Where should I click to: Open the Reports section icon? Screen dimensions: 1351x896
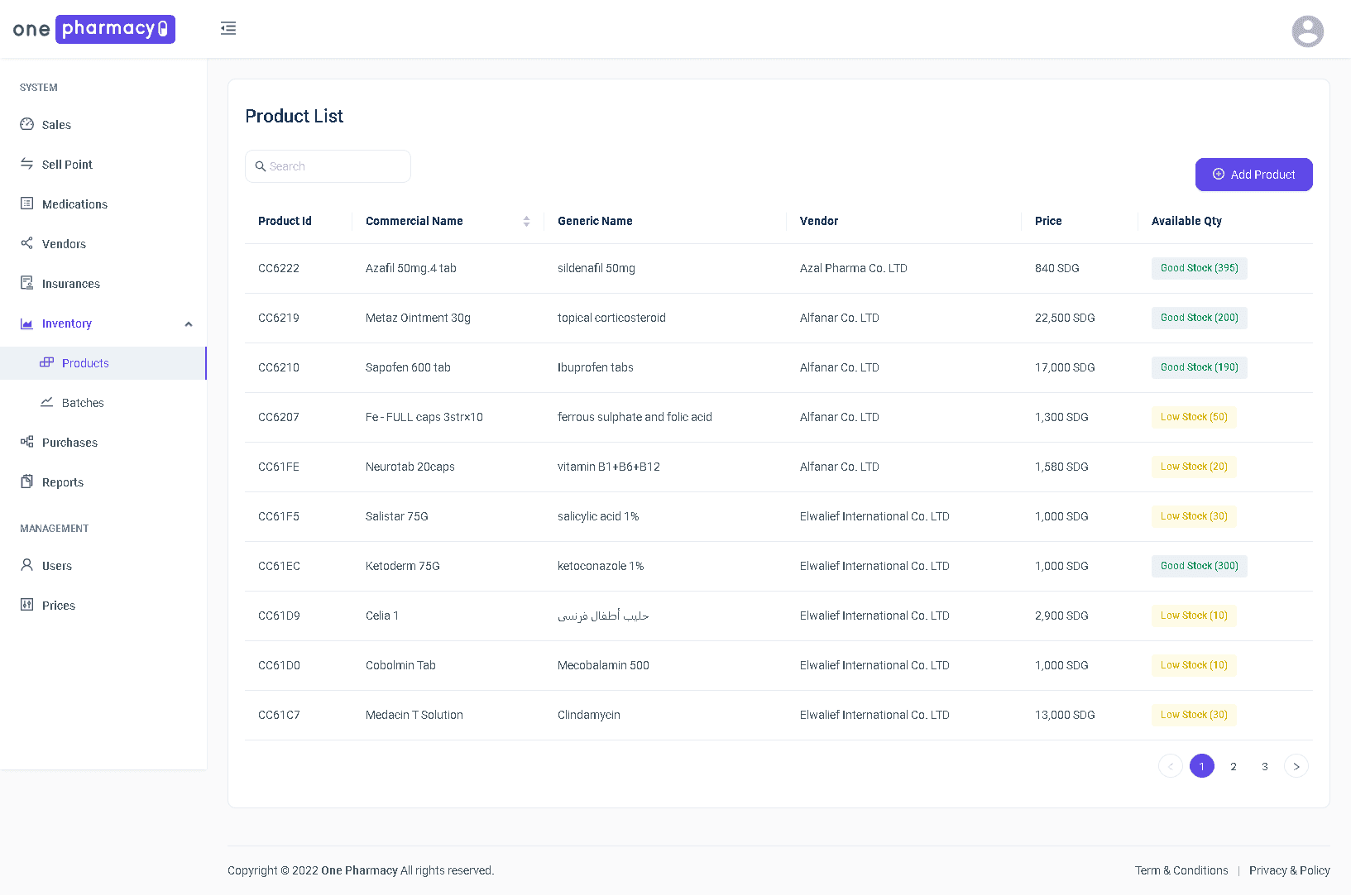[x=26, y=482]
